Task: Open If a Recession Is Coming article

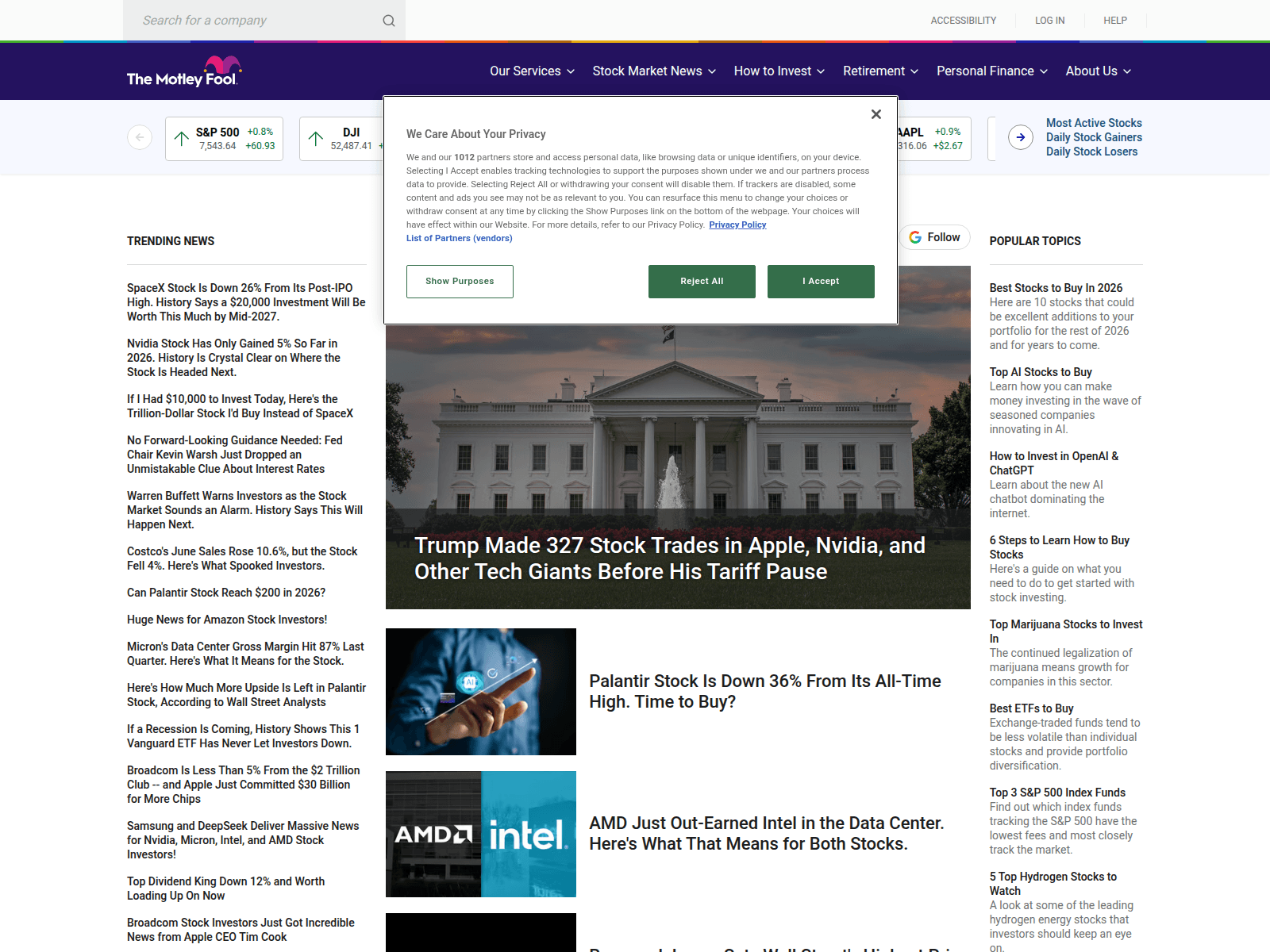Action: tap(243, 736)
